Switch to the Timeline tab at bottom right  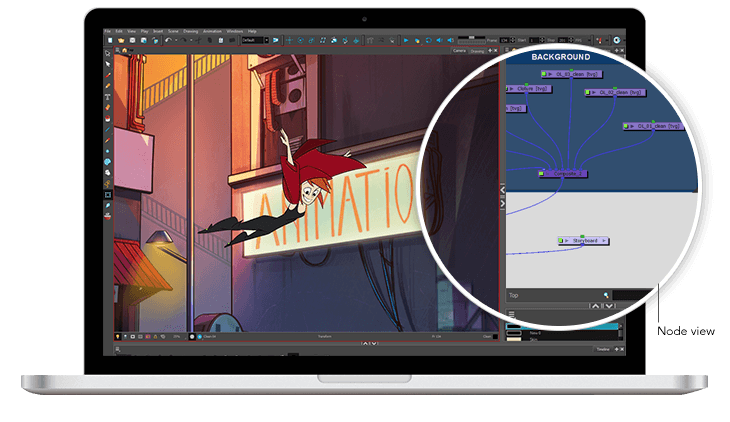click(603, 349)
